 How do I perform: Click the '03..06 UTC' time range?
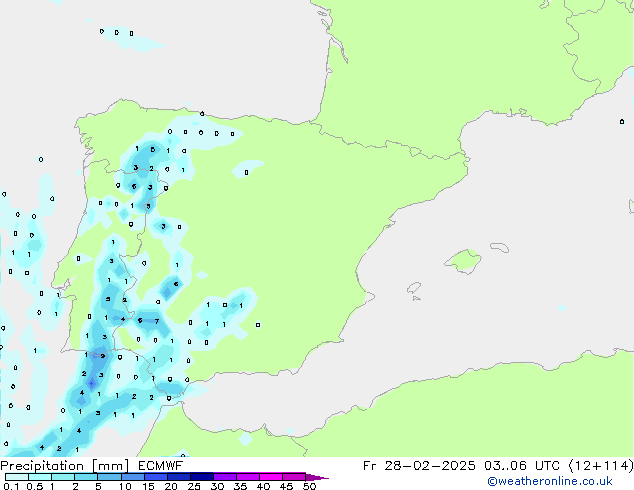pyautogui.click(x=522, y=466)
